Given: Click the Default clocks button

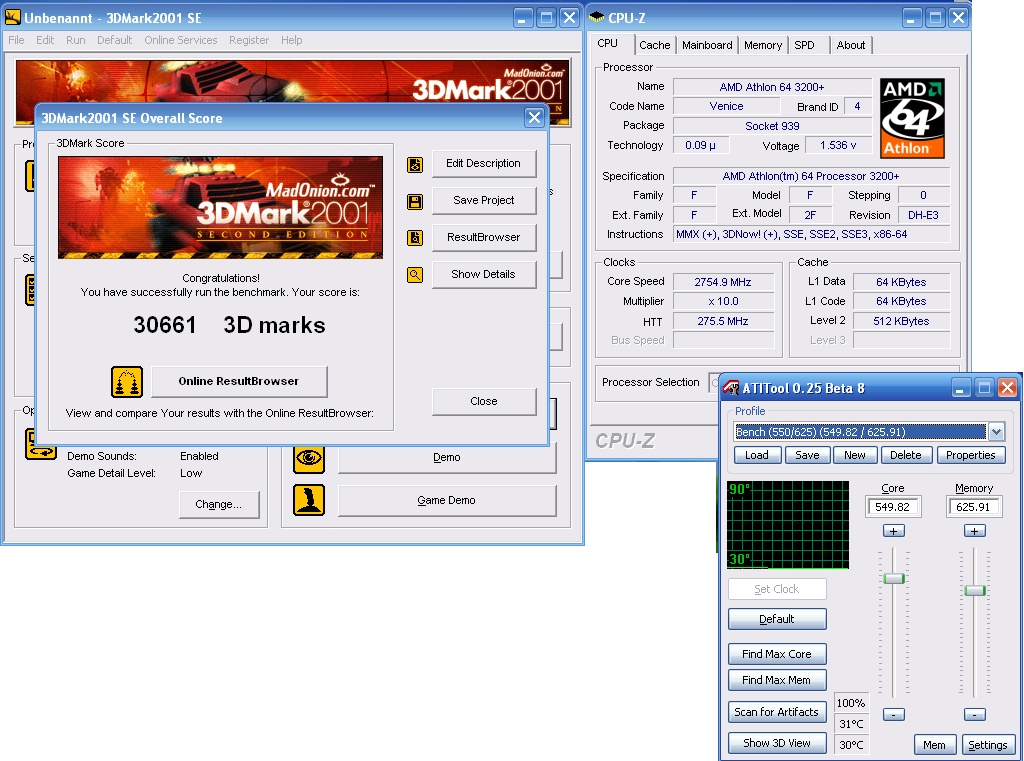Looking at the screenshot, I should pos(777,619).
